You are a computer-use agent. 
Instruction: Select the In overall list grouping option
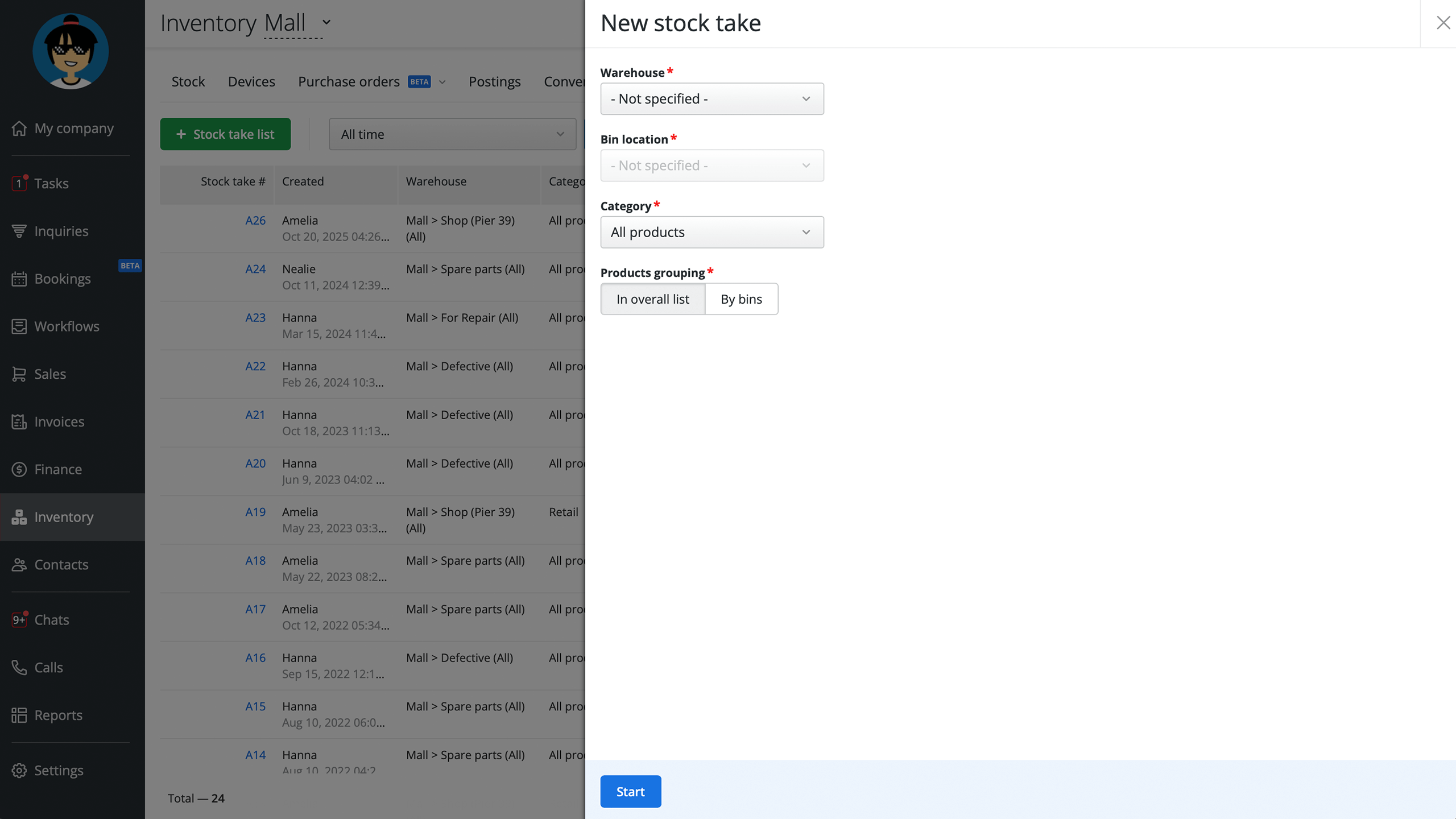(x=652, y=299)
